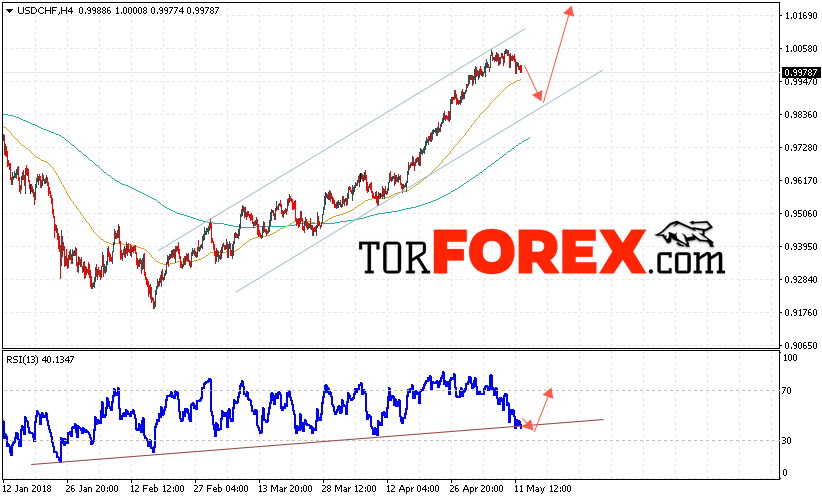Click the 0.97280 price scale value
This screenshot has height=500, width=822.
(x=801, y=148)
